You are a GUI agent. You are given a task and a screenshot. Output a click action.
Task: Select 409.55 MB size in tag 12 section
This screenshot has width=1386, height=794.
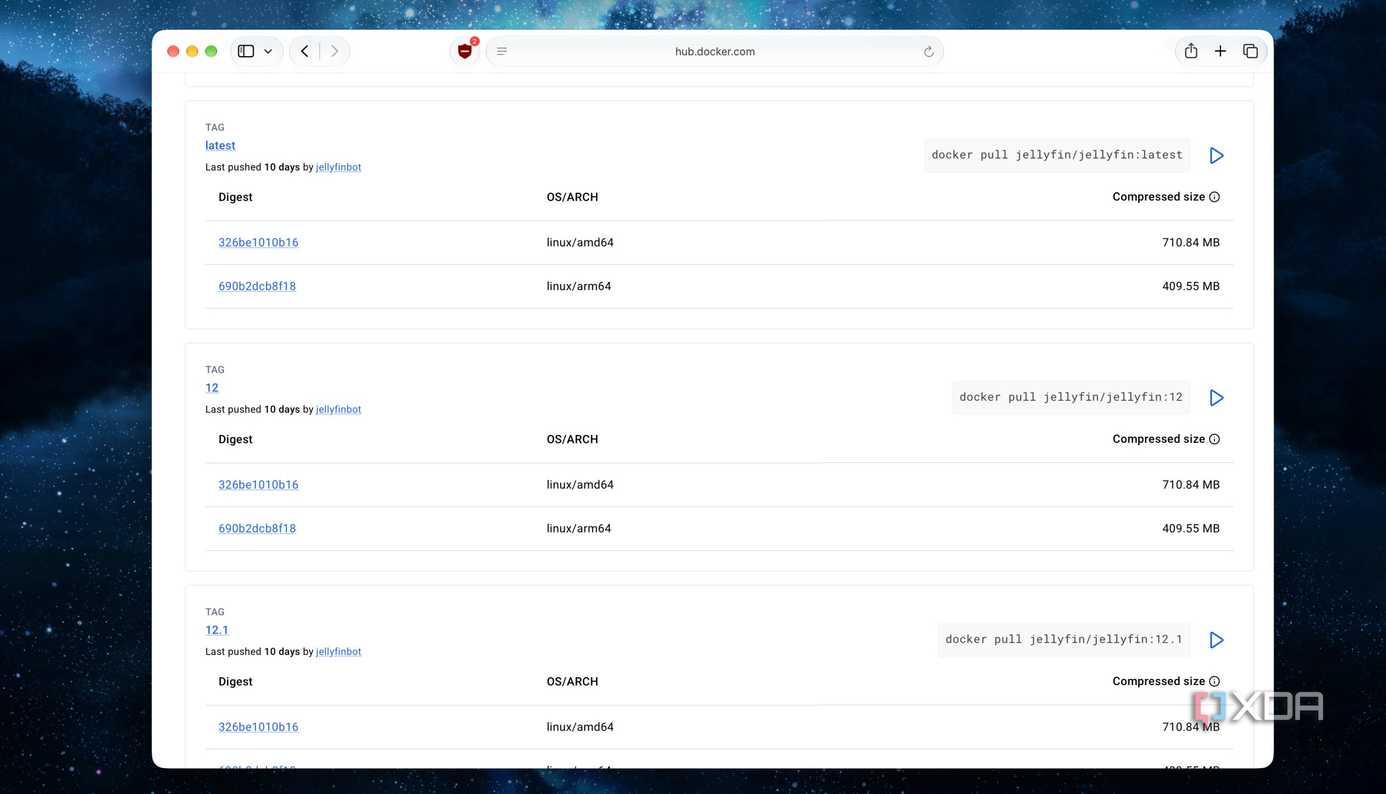(1191, 528)
